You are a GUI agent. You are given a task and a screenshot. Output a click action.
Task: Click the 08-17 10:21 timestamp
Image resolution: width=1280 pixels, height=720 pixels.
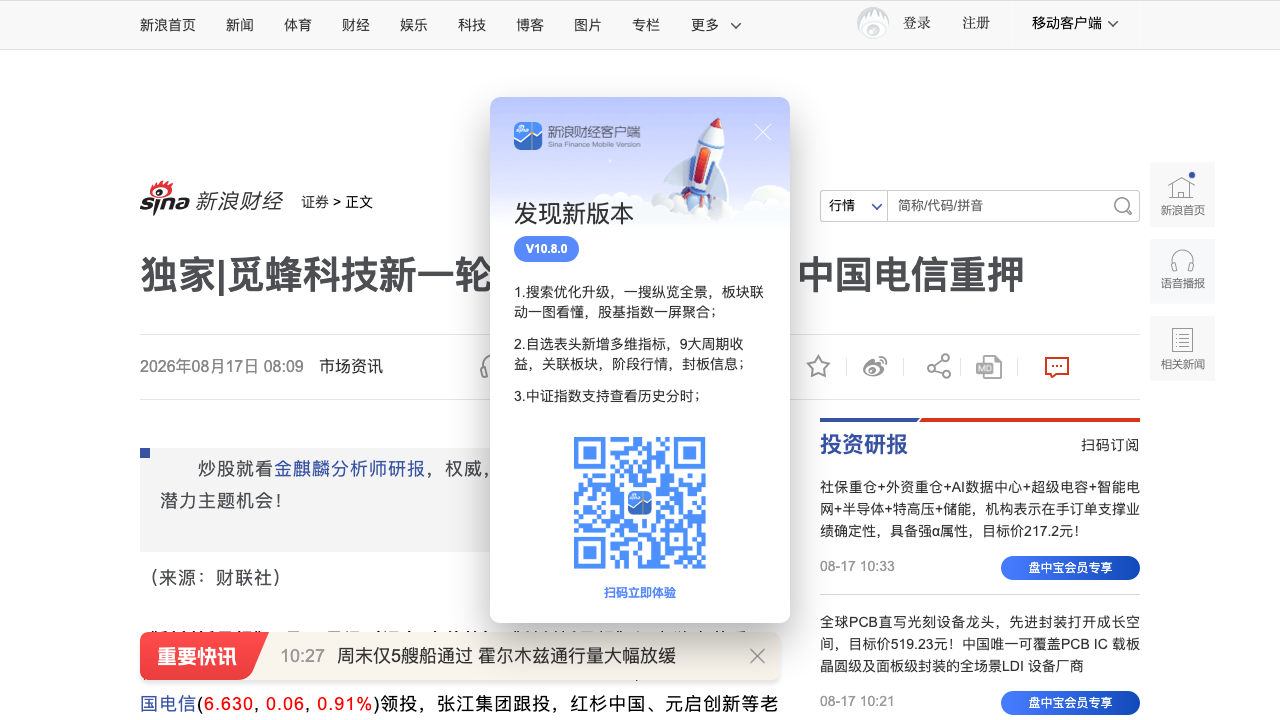point(857,701)
